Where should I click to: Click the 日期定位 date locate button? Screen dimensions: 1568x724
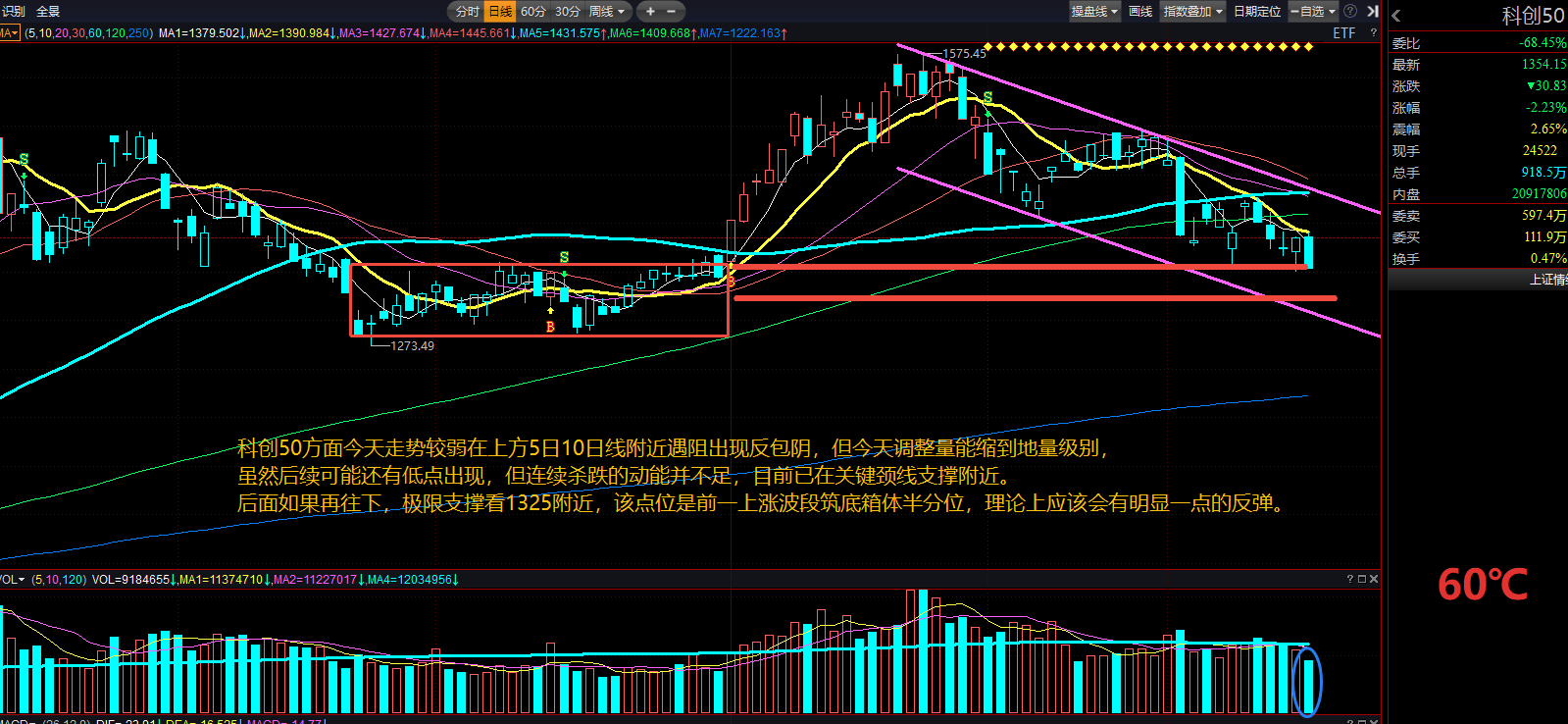coord(1257,12)
